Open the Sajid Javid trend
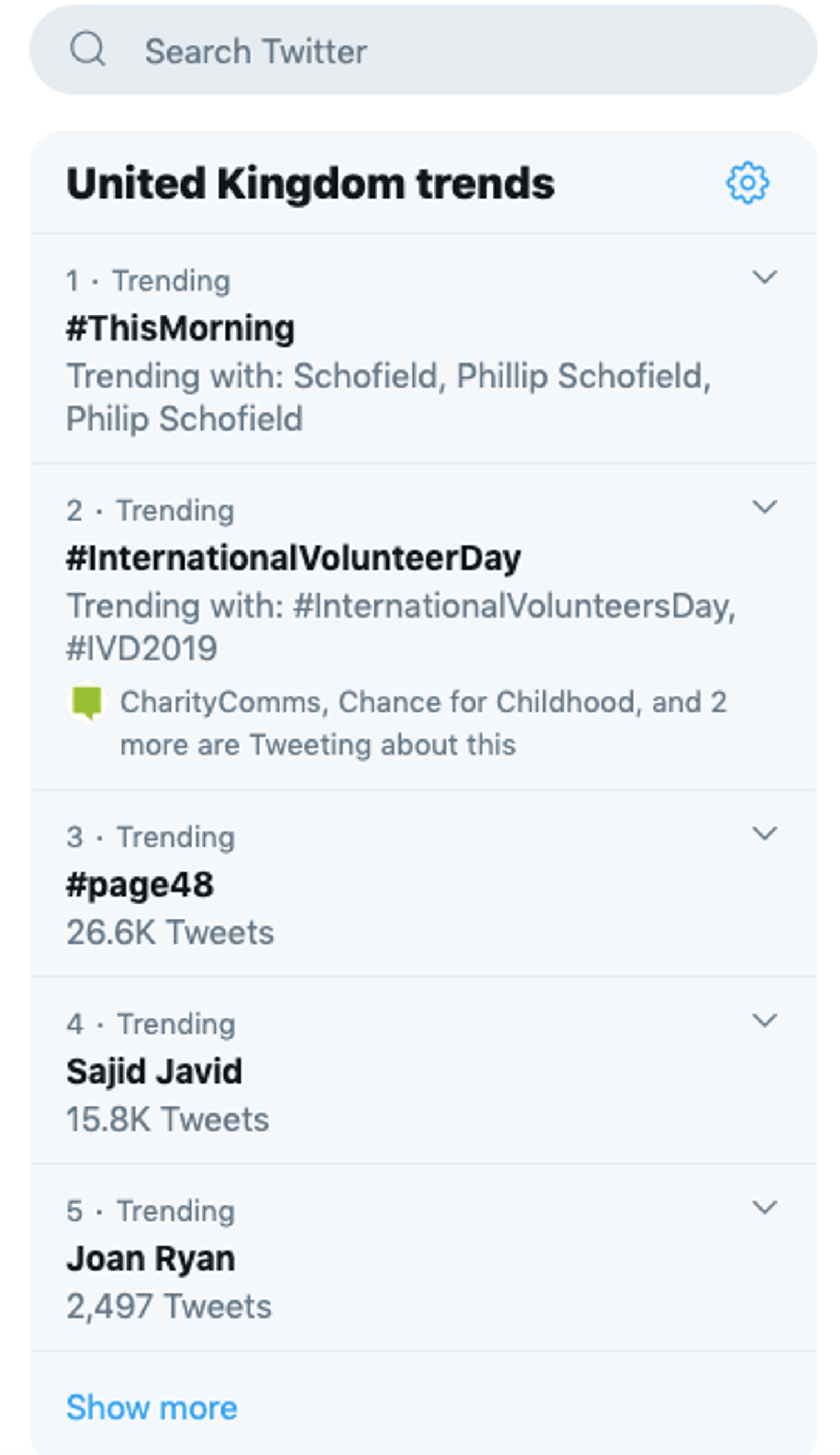The width and height of the screenshot is (840, 1455). [x=155, y=1071]
